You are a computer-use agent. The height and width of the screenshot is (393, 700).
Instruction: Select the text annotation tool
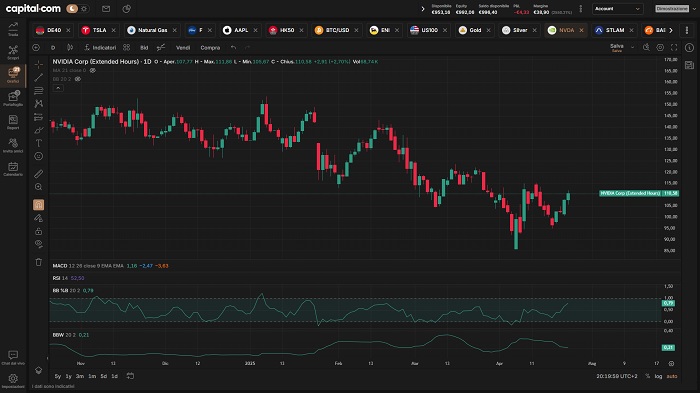click(x=39, y=143)
